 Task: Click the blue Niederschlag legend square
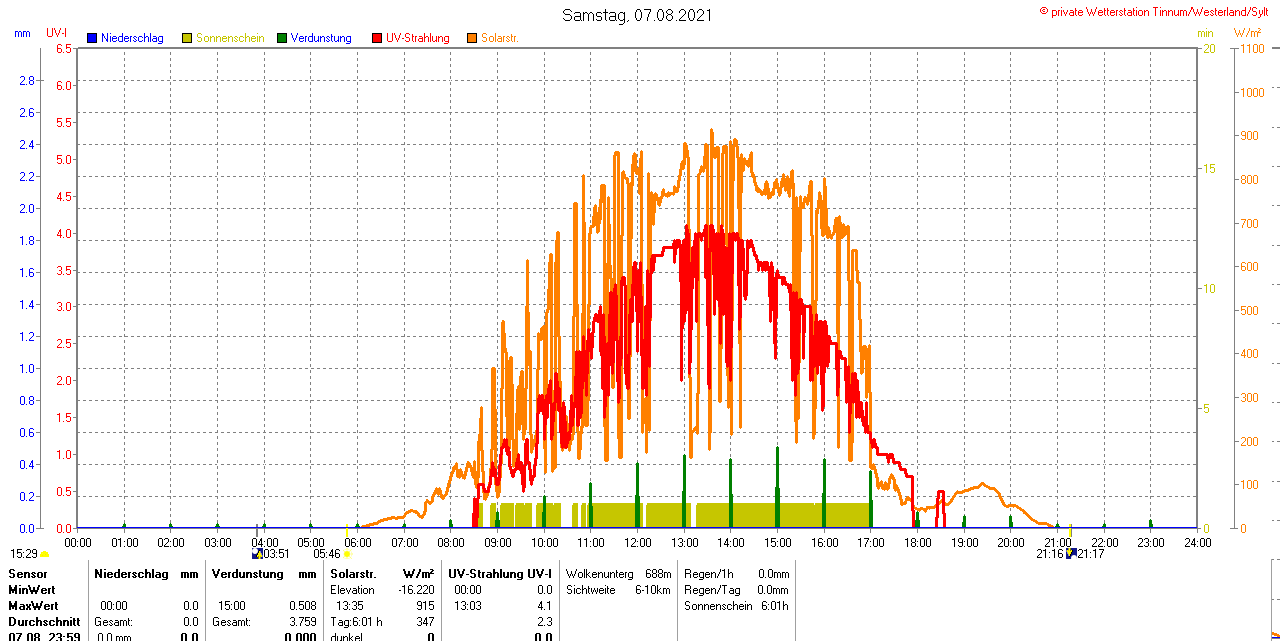[x=92, y=38]
